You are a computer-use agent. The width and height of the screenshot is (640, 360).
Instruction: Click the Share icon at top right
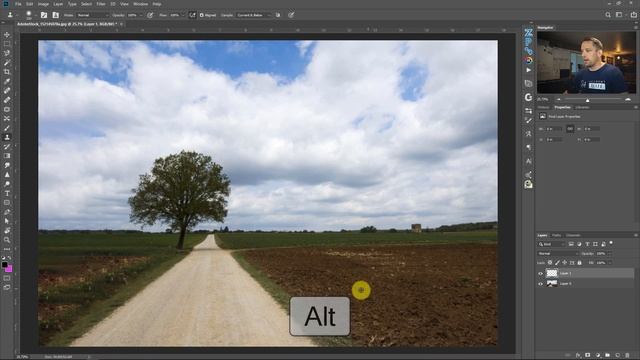[x=633, y=15]
